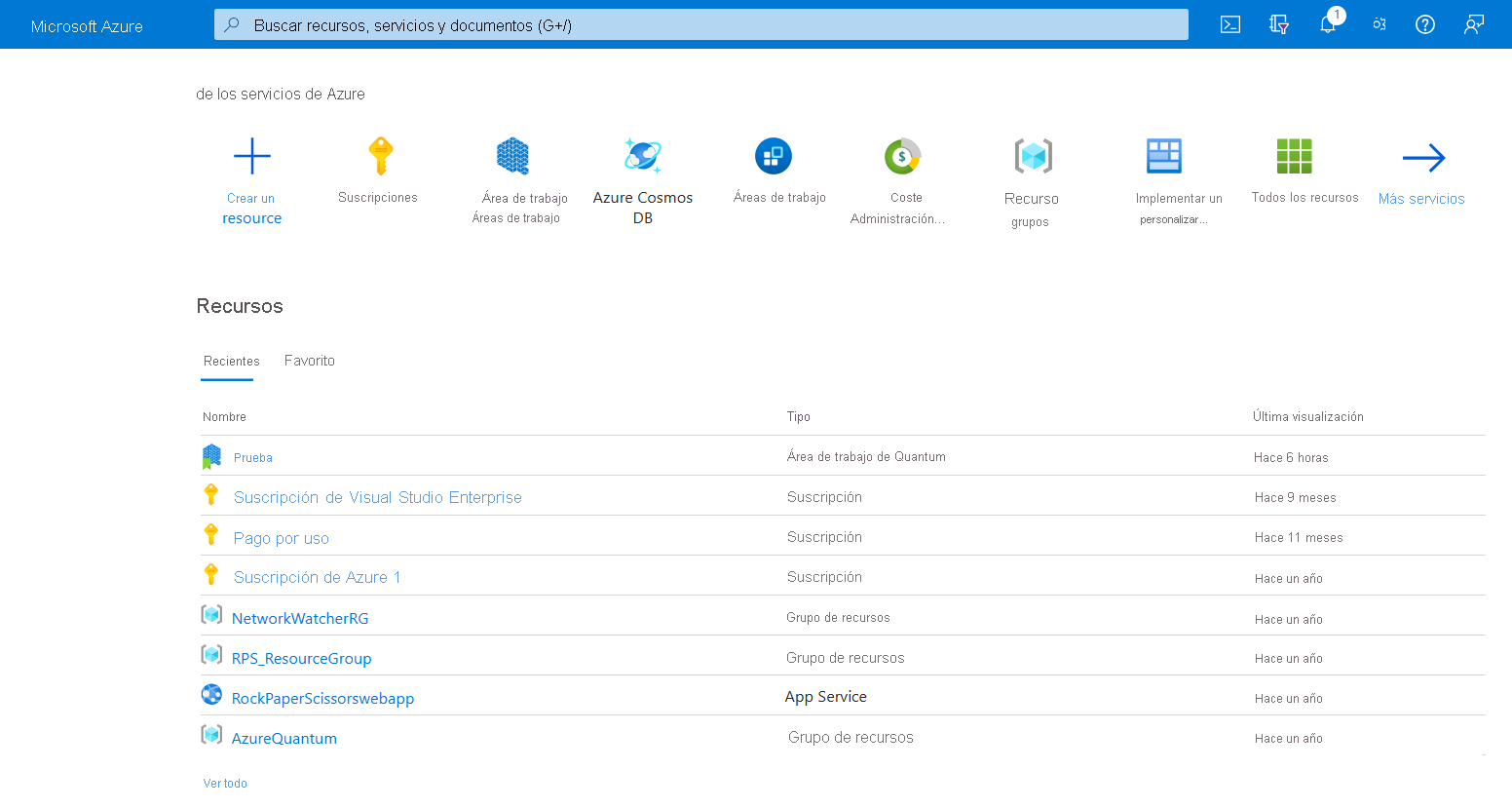Open the Pago por uso subscription link
The height and width of the screenshot is (809, 1512).
(282, 538)
